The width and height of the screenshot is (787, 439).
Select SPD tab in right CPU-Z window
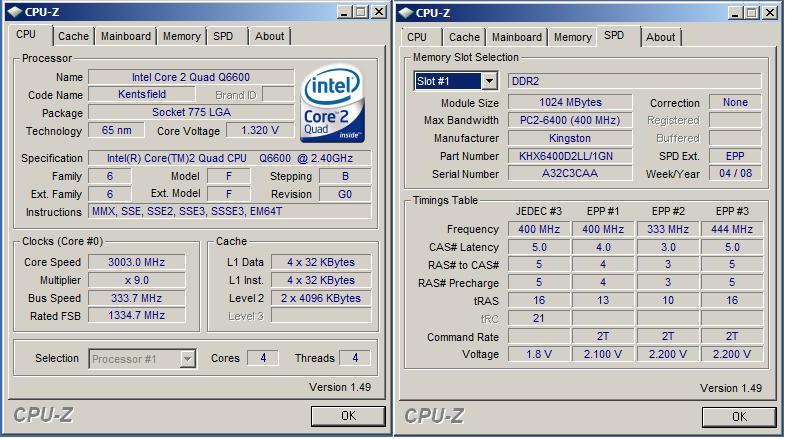click(x=614, y=35)
